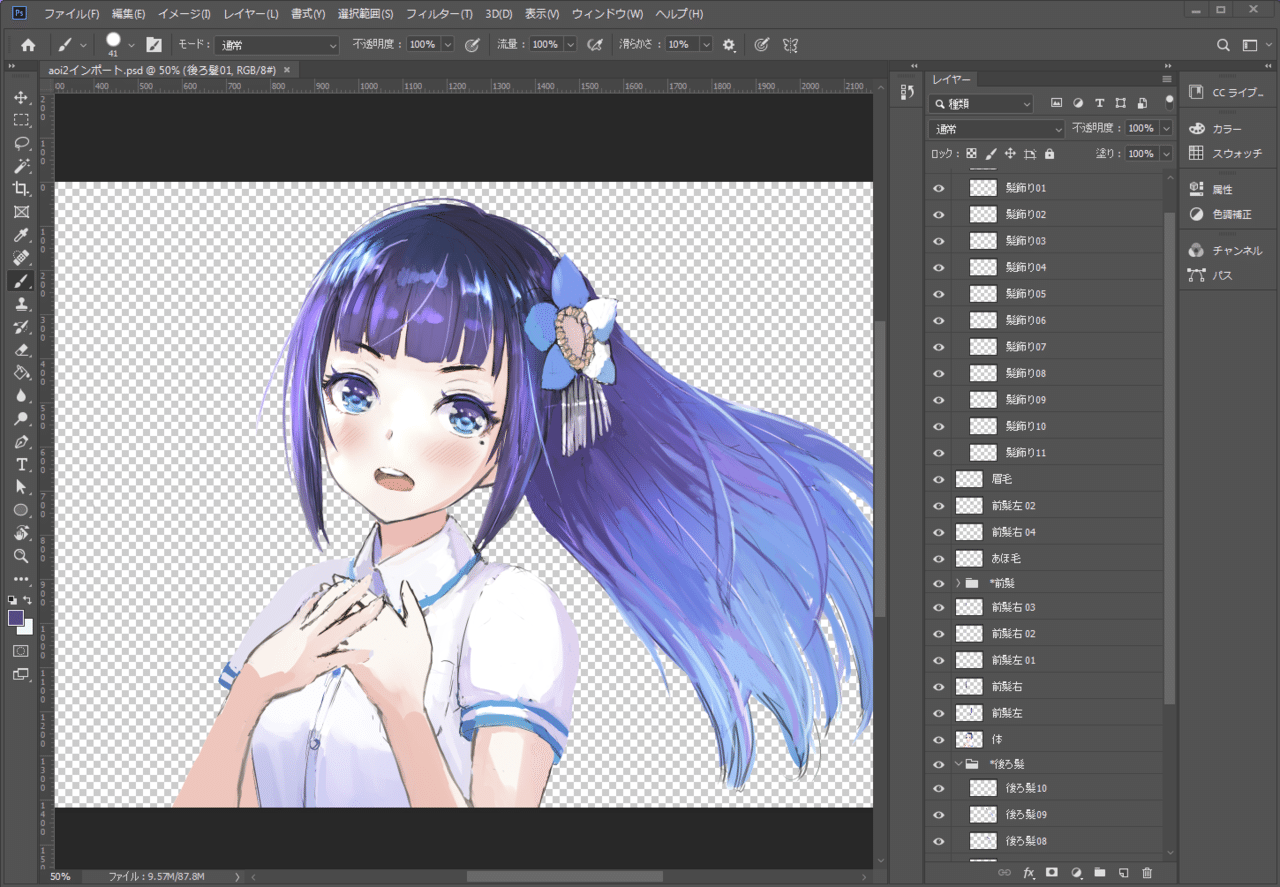The height and width of the screenshot is (887, 1280).
Task: Toggle pressure for opacity button
Action: pyautogui.click(x=472, y=45)
